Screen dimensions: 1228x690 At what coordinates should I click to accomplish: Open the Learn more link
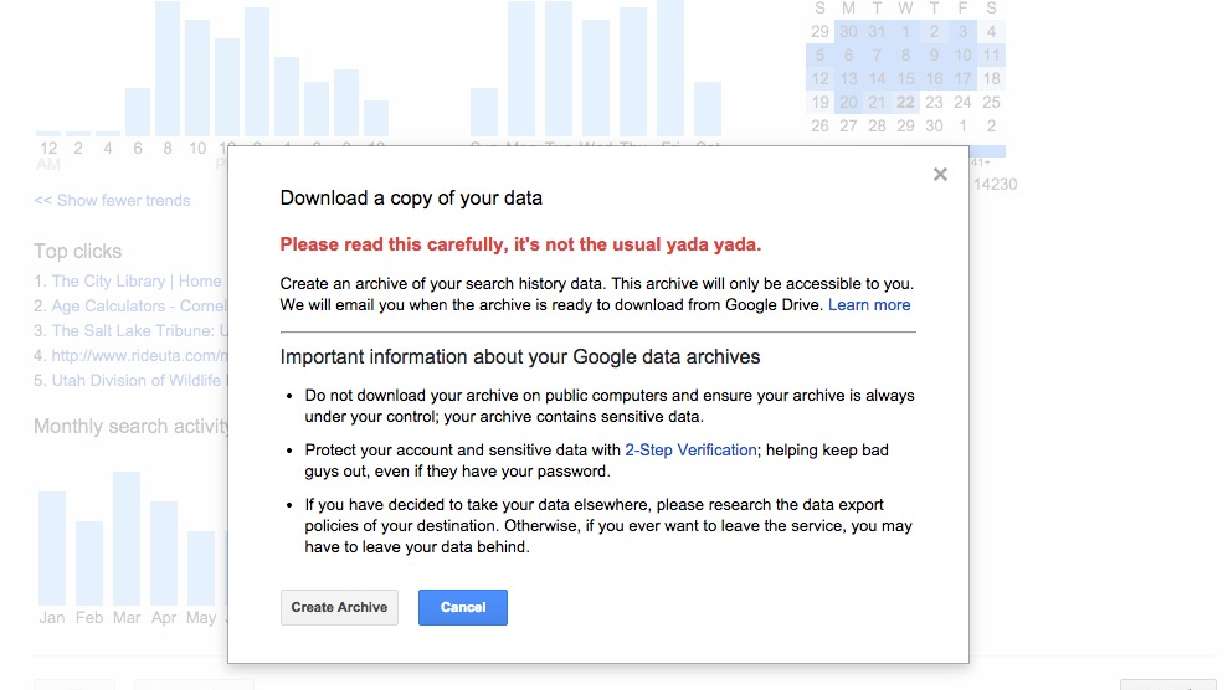[869, 305]
